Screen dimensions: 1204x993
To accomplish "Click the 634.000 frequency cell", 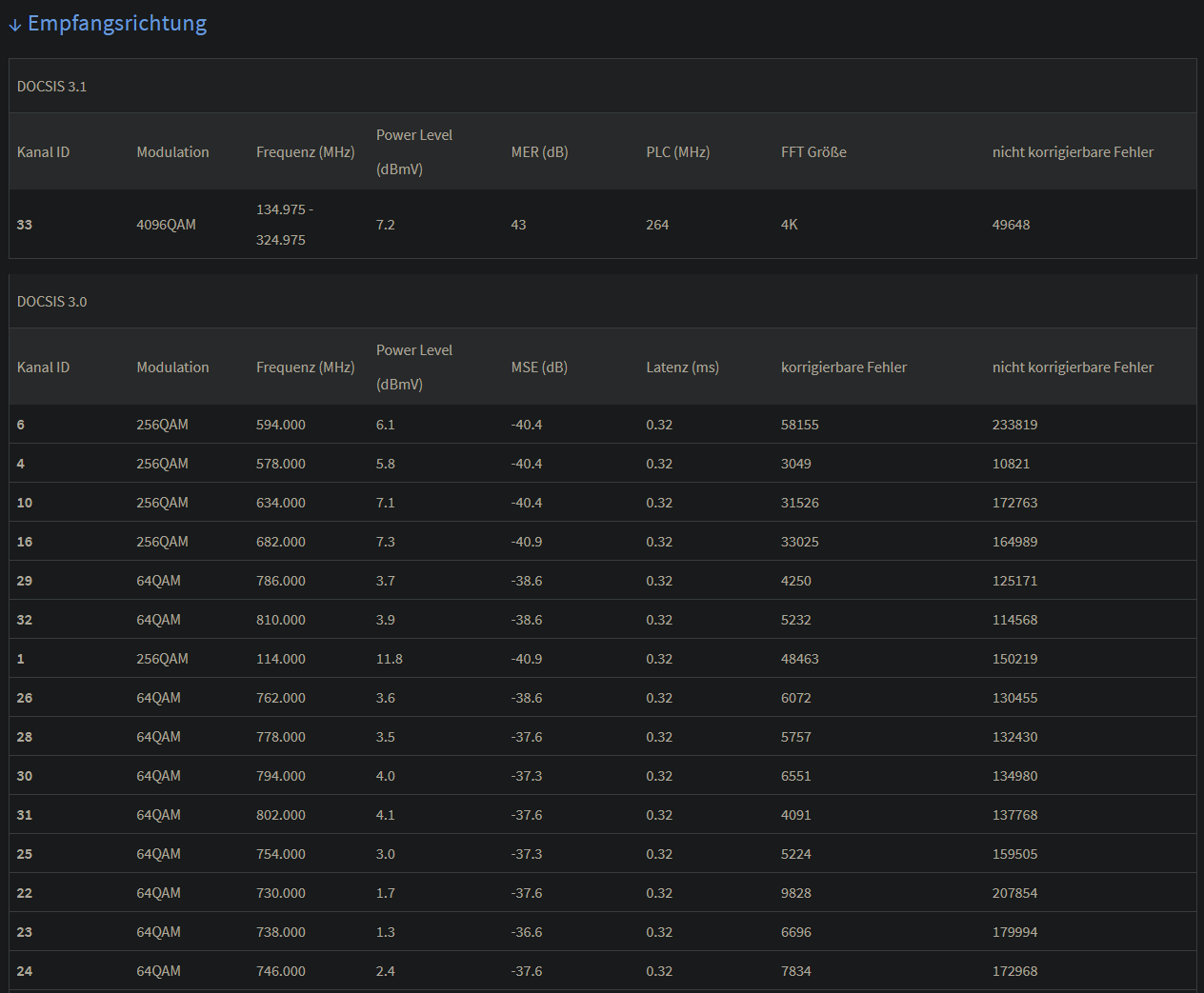I will [281, 503].
